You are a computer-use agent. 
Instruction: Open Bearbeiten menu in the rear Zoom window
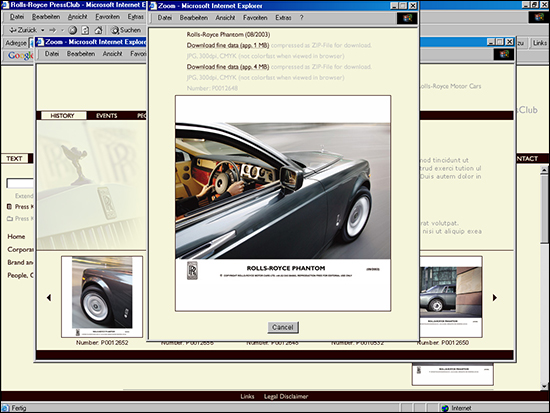[x=81, y=54]
